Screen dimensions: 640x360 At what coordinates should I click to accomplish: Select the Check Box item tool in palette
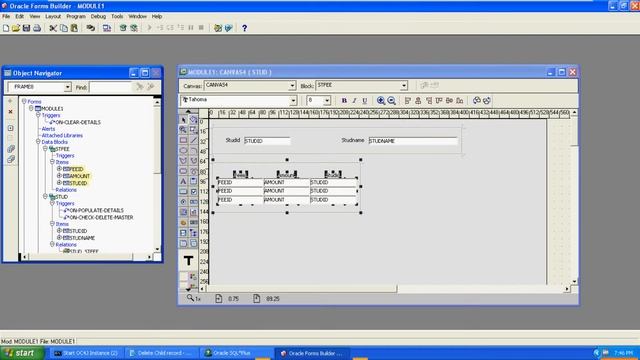tap(193, 191)
